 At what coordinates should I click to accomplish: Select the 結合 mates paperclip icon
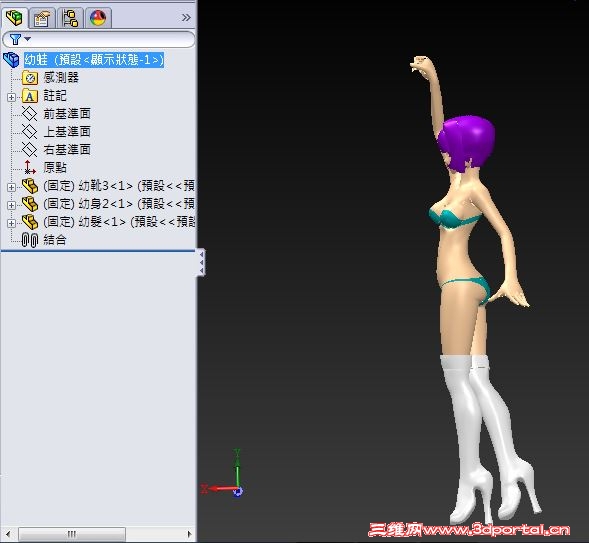[30, 240]
